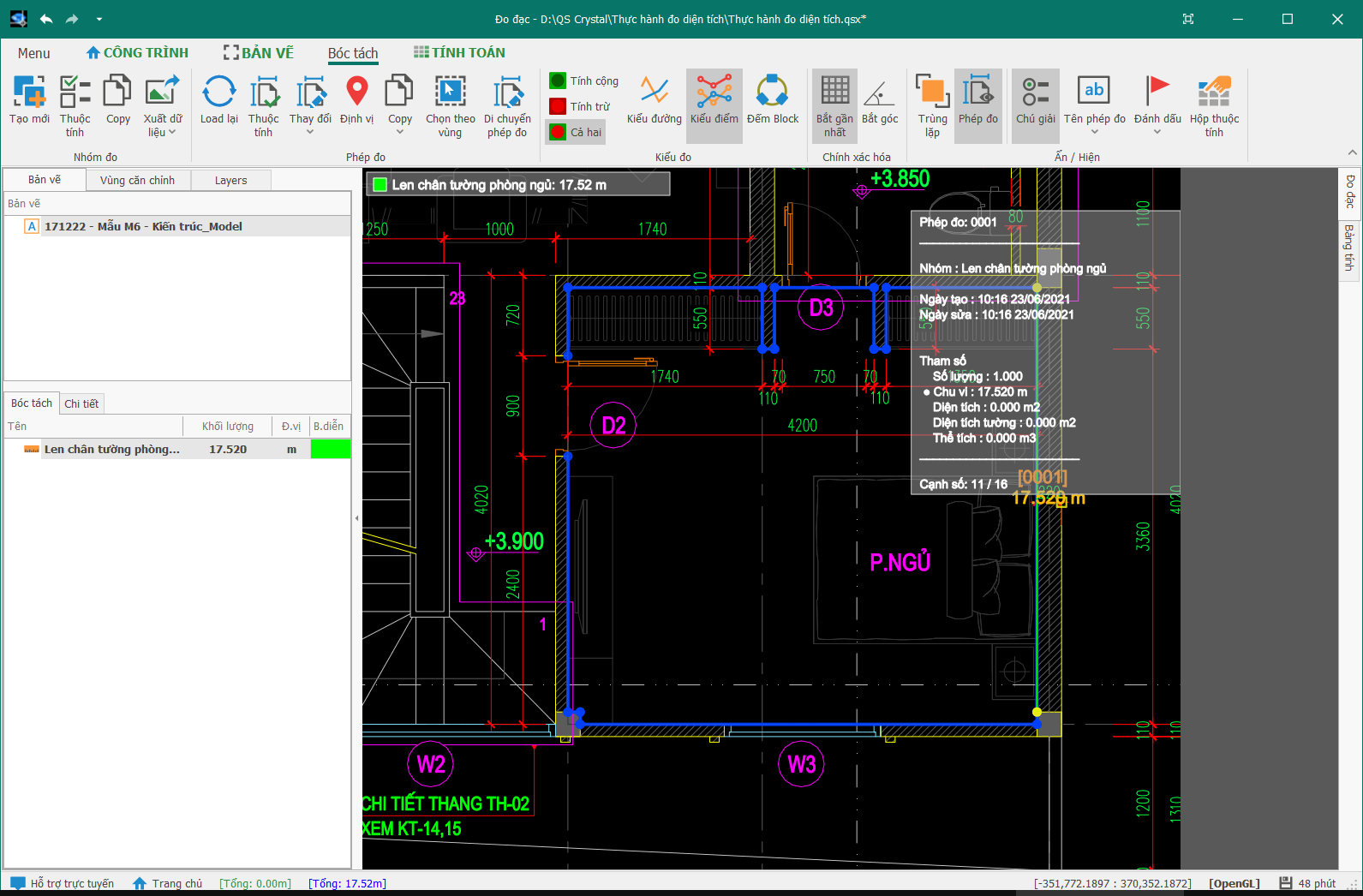Click the Tổng: 0.00m status text
Viewport: 1363px width, 896px height.
pyautogui.click(x=255, y=883)
